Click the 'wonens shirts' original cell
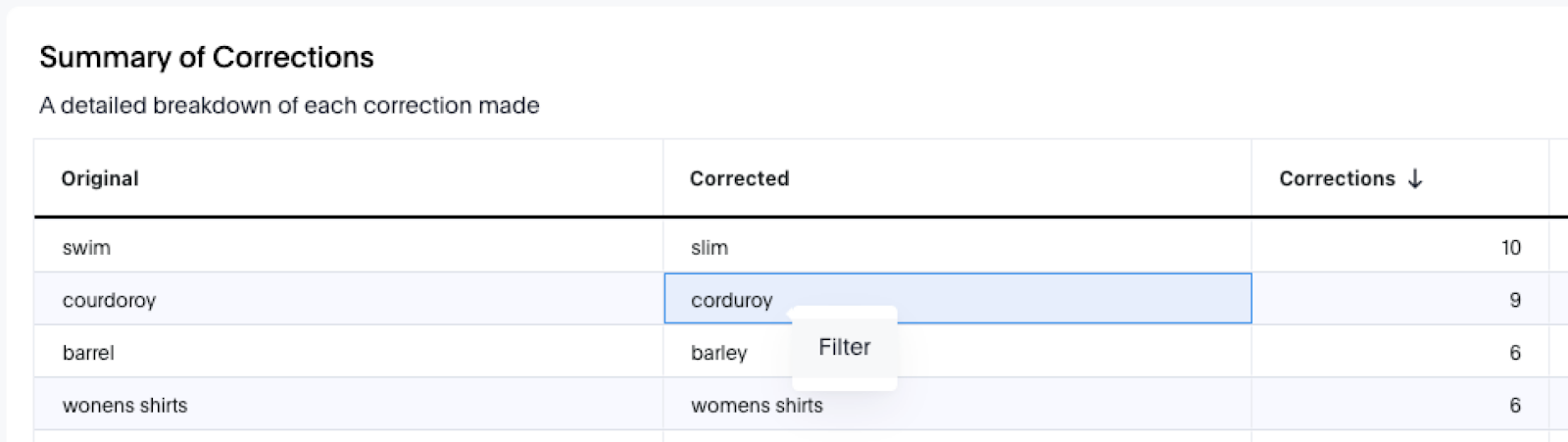This screenshot has height=442, width=1568. pos(124,406)
